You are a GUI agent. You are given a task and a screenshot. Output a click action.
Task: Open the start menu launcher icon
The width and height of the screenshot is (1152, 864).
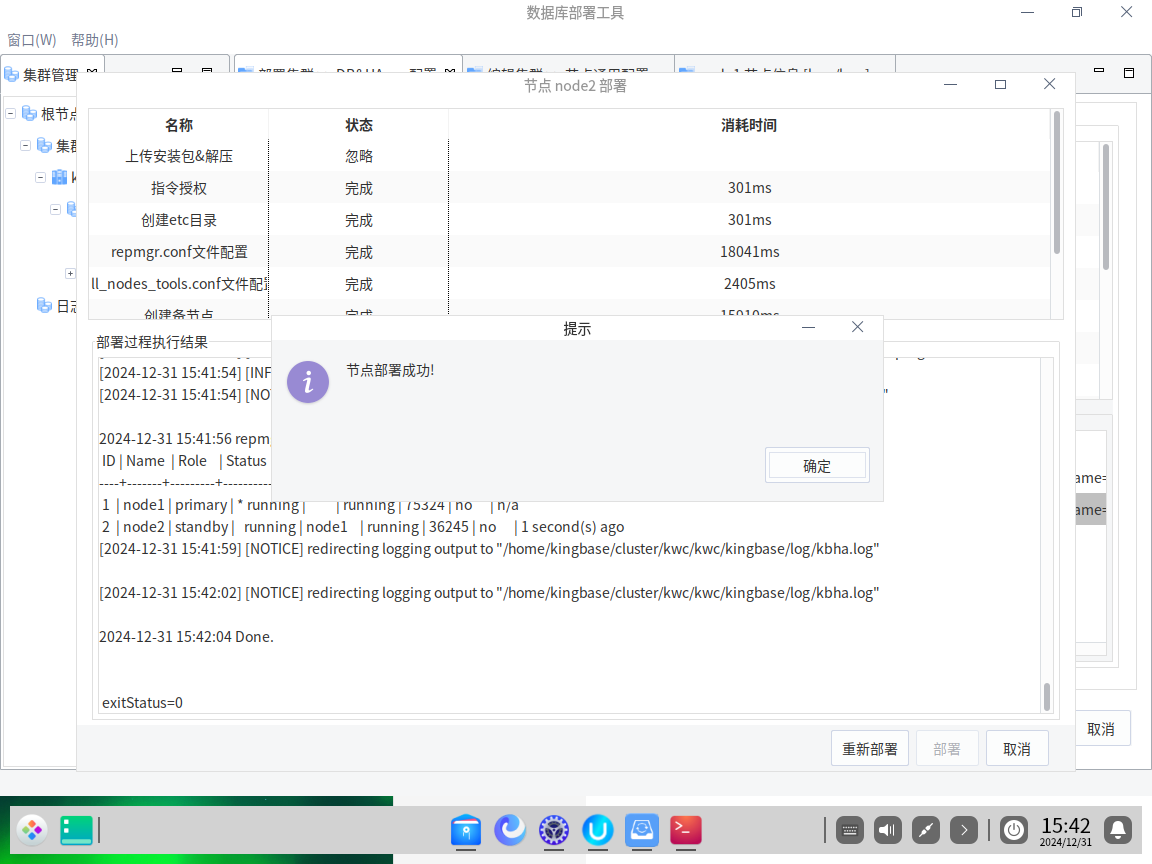(x=32, y=829)
